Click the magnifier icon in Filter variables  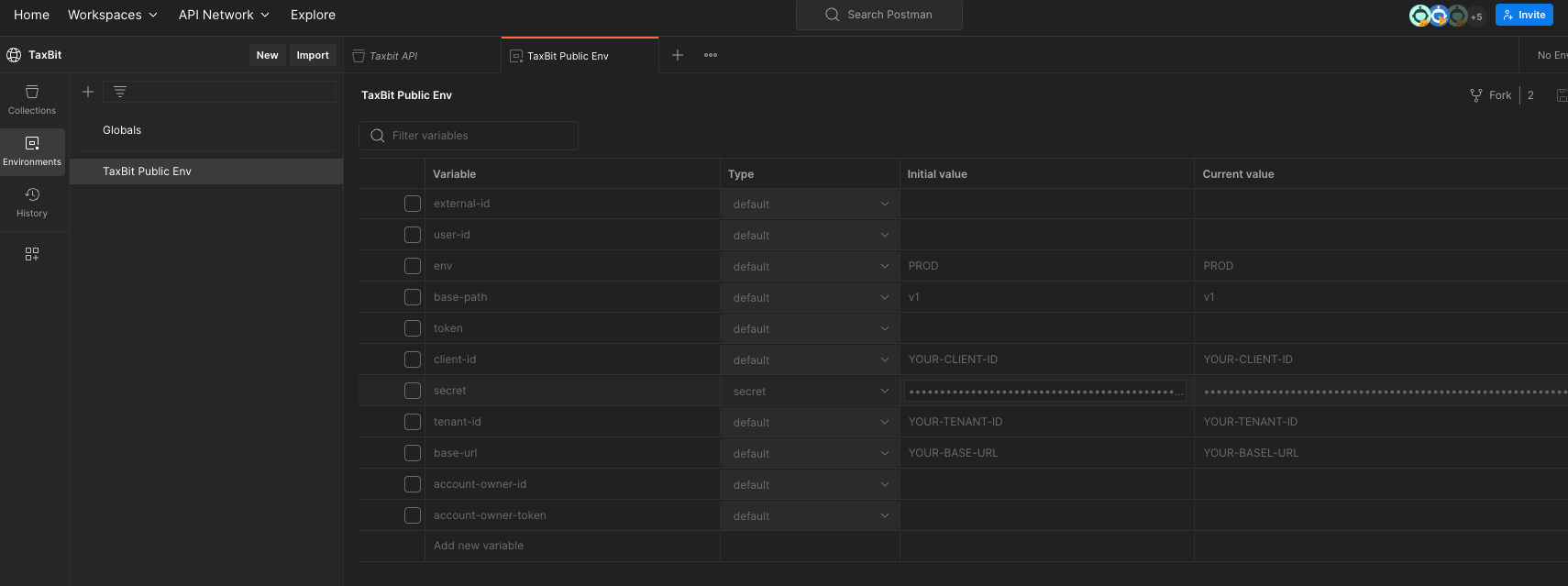coord(378,136)
